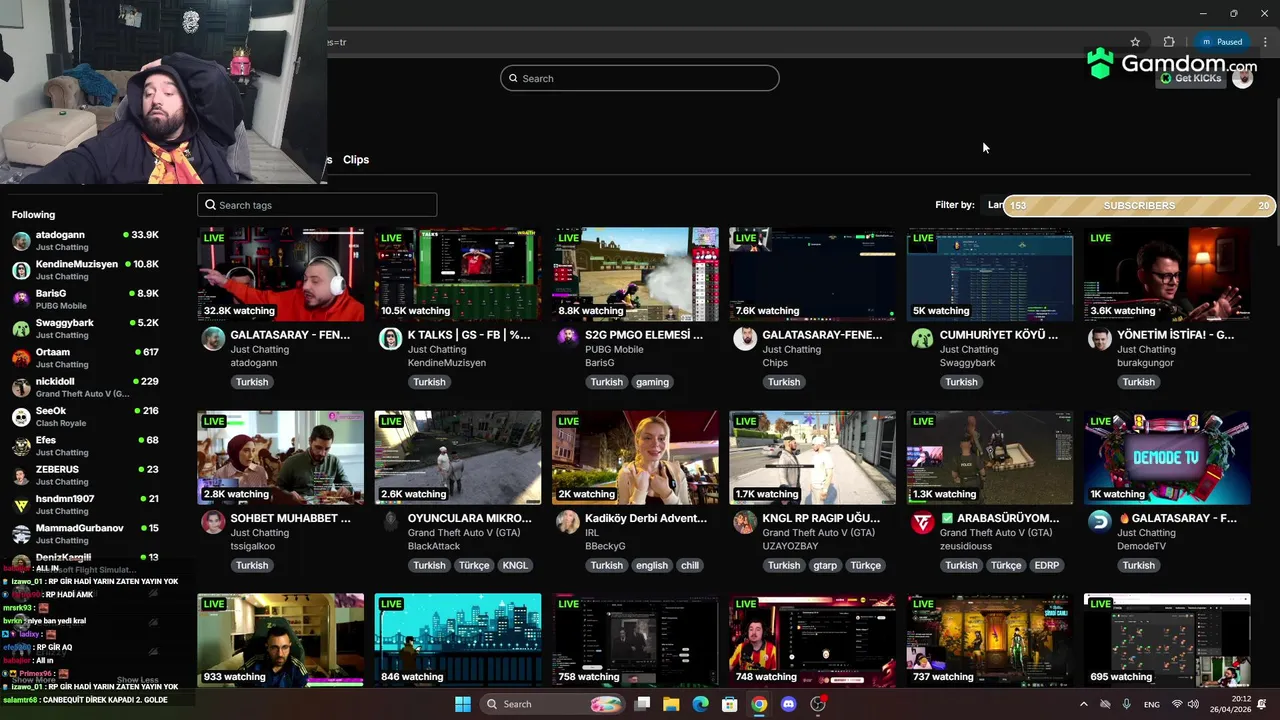Screen dimensions: 1280x720
Task: Open the notification bell in system tray
Action: 1261,704
